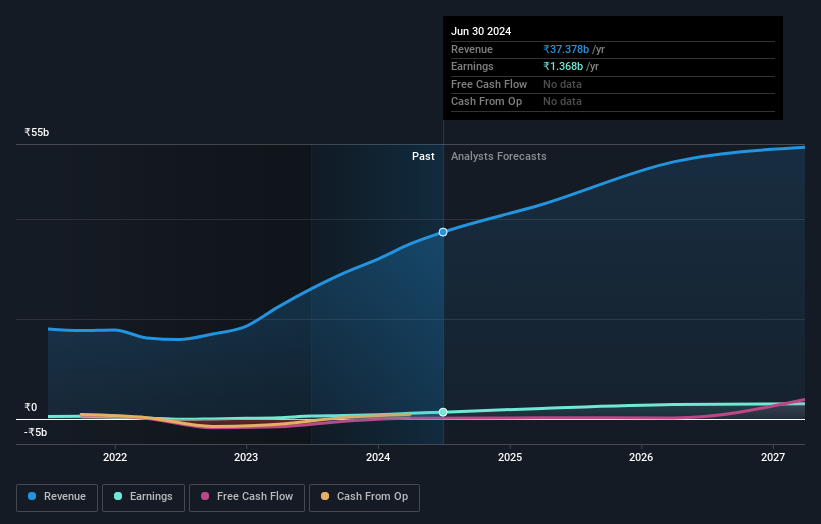Toggle the Free Cash Flow legend series
The image size is (821, 524).
click(247, 497)
